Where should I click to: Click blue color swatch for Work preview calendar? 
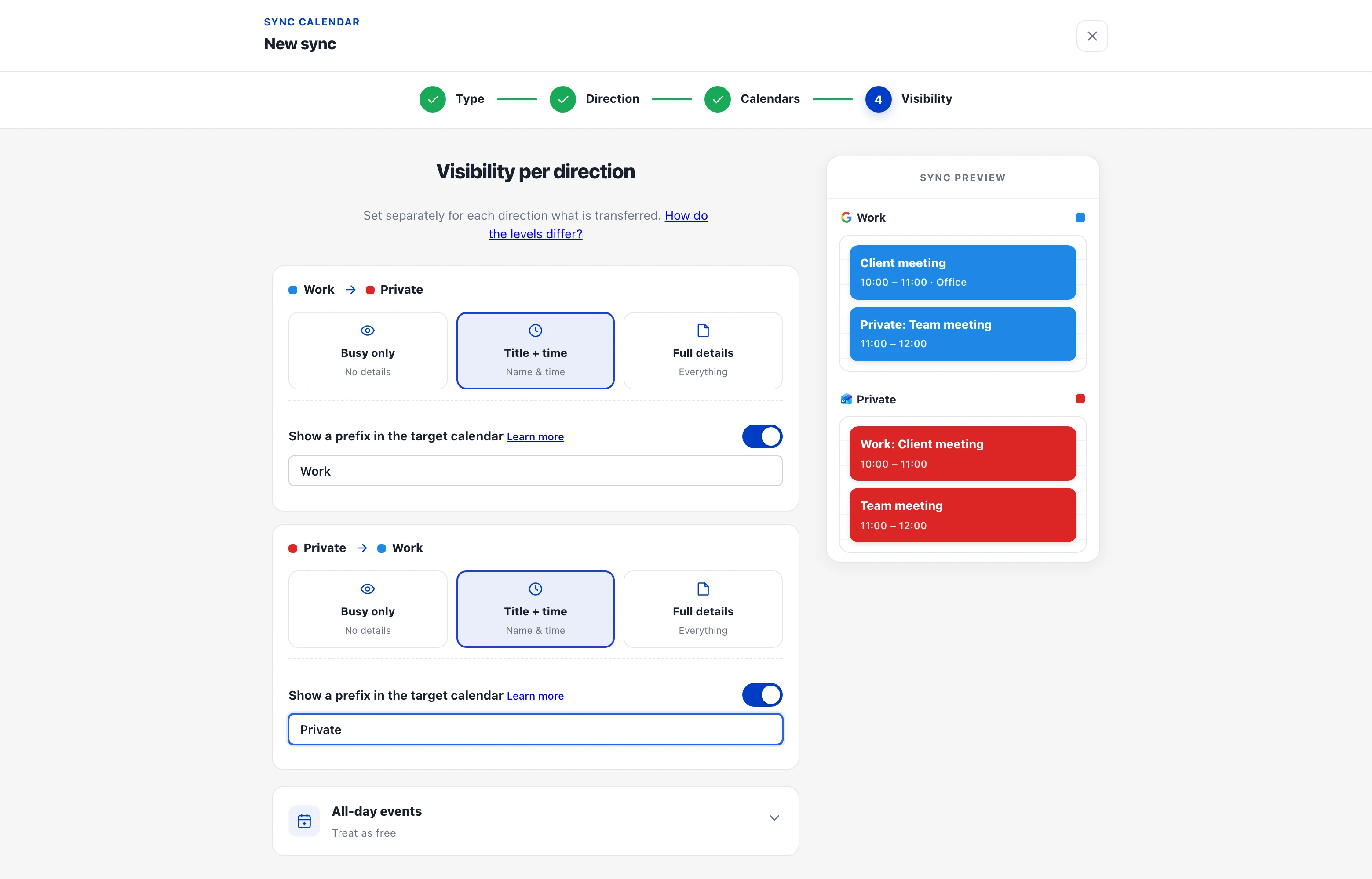click(1080, 218)
